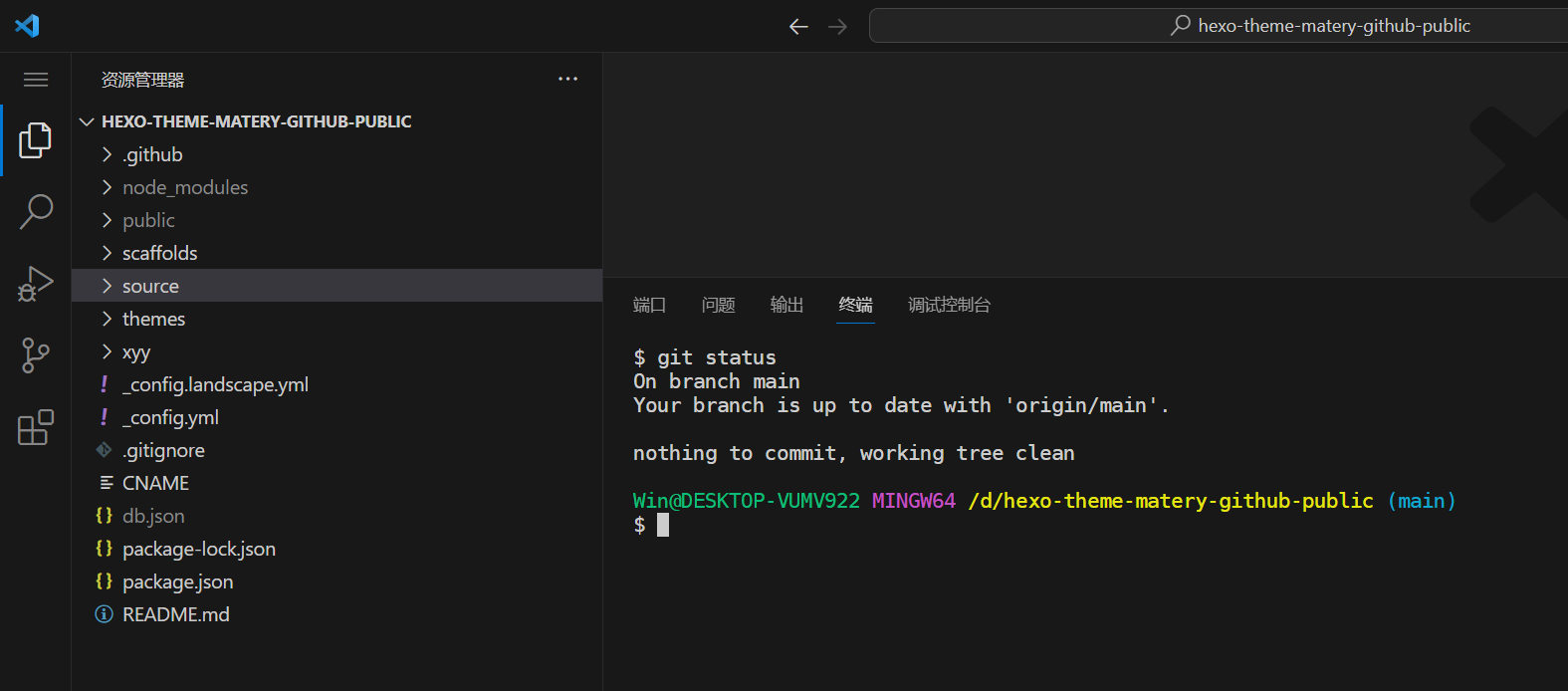Click the hexo-theme-matery-github-public command center box
This screenshot has width=1568, height=691.
coord(1218,26)
